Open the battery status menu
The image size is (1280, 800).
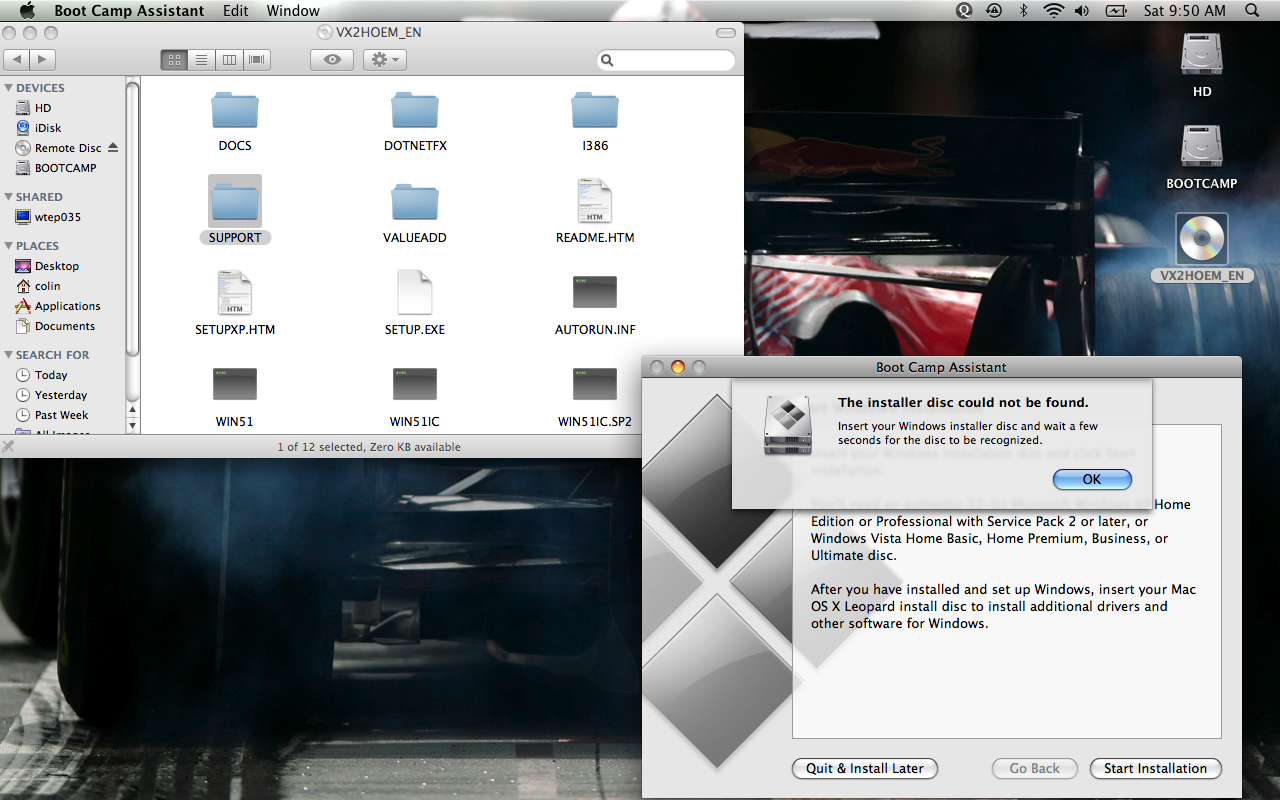pos(1115,11)
